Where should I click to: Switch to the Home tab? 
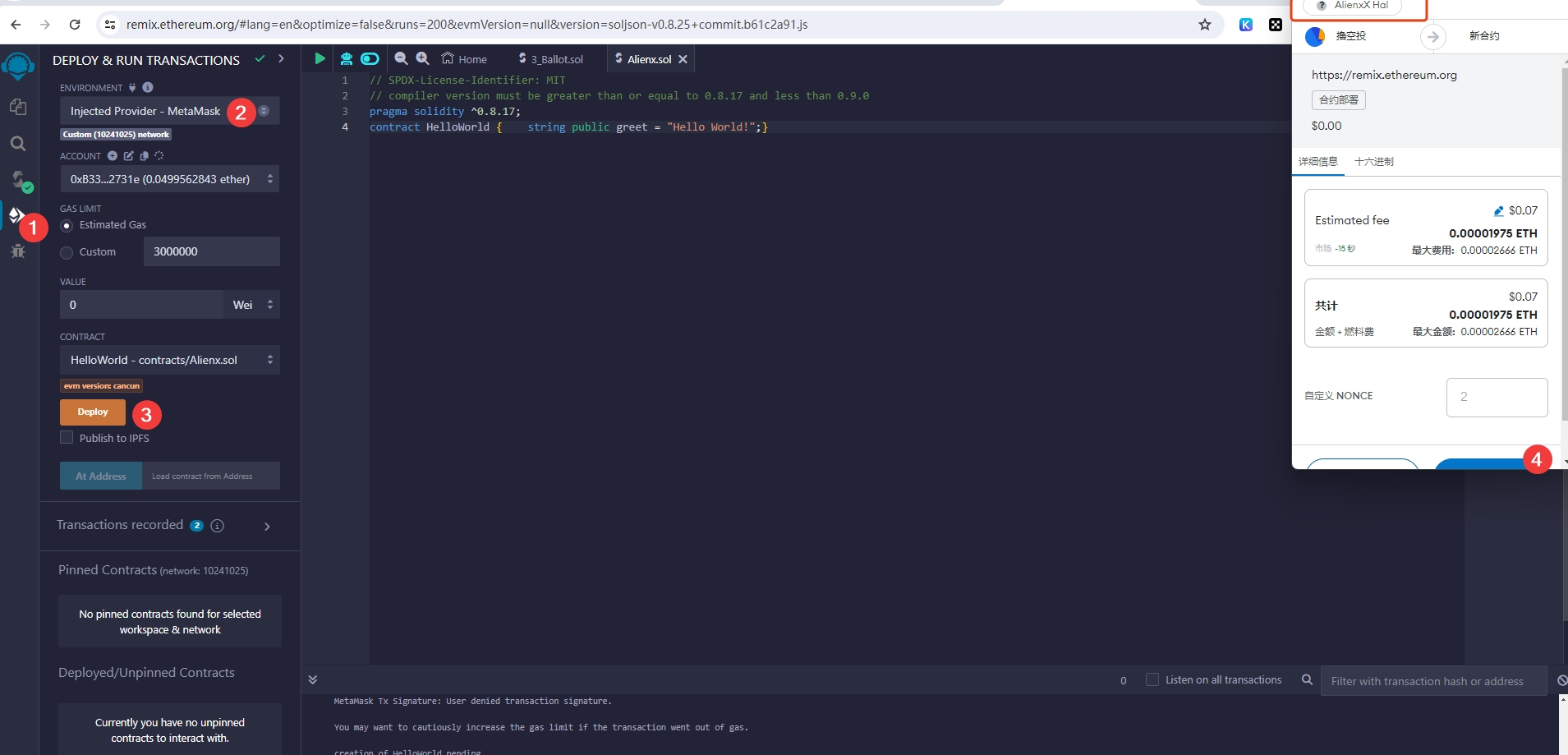(464, 59)
